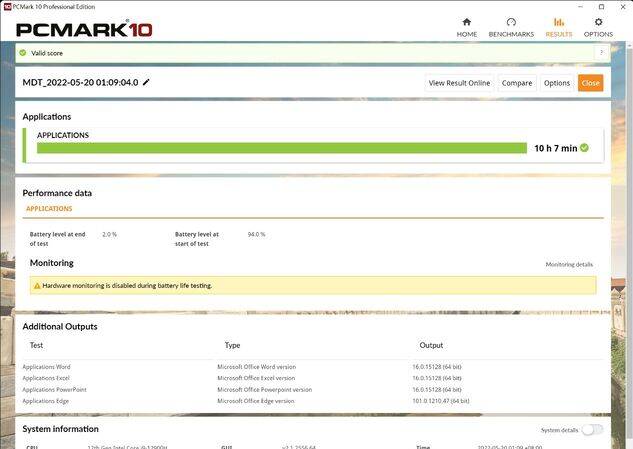633x449 pixels.
Task: Edit the result name with pencil icon
Action: click(146, 82)
